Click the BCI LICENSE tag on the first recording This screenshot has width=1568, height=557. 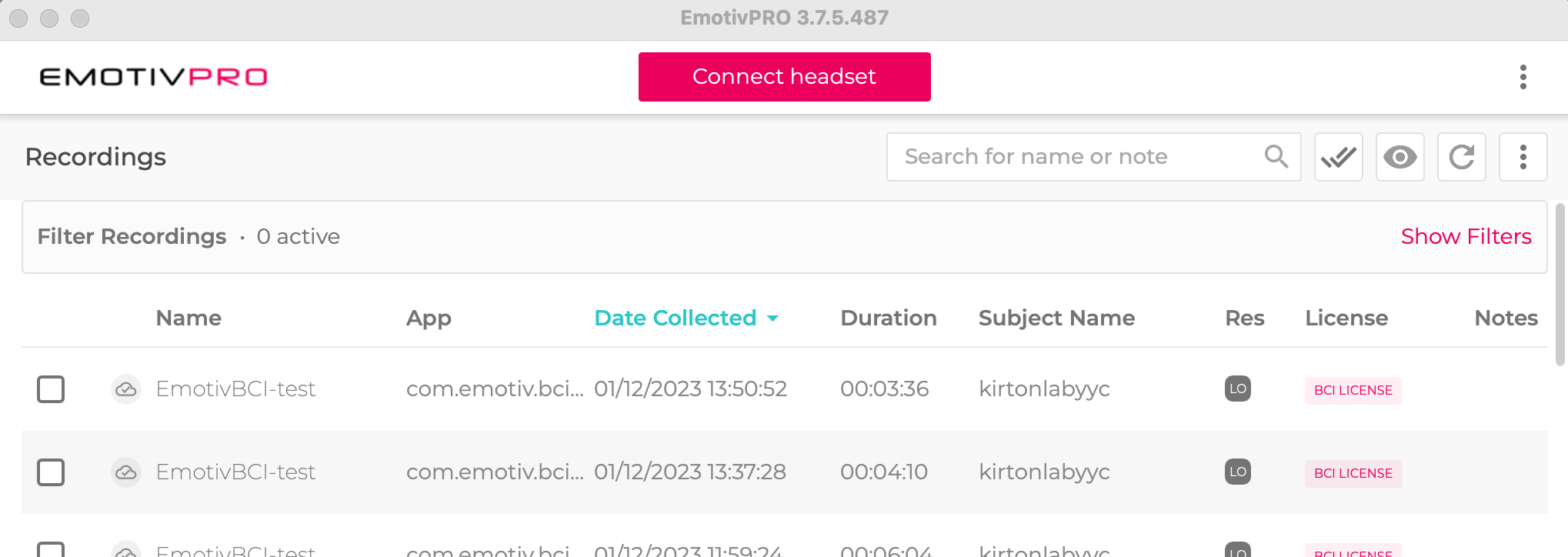pyautogui.click(x=1353, y=390)
